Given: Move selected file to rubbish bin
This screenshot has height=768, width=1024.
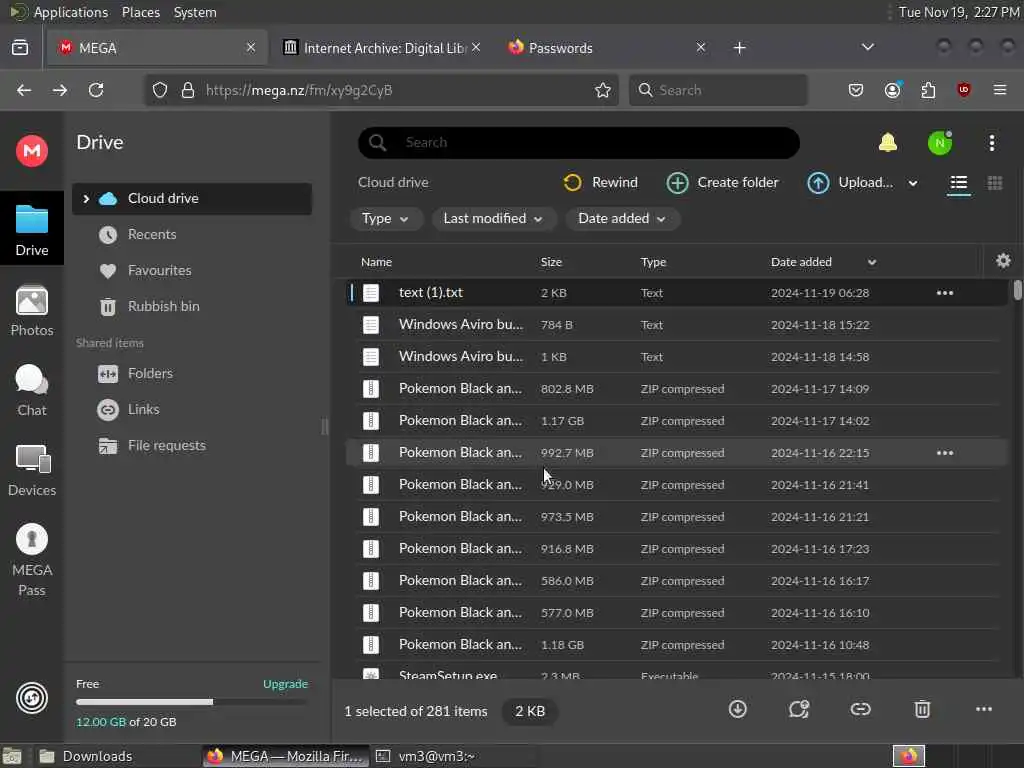Looking at the screenshot, I should click(921, 709).
